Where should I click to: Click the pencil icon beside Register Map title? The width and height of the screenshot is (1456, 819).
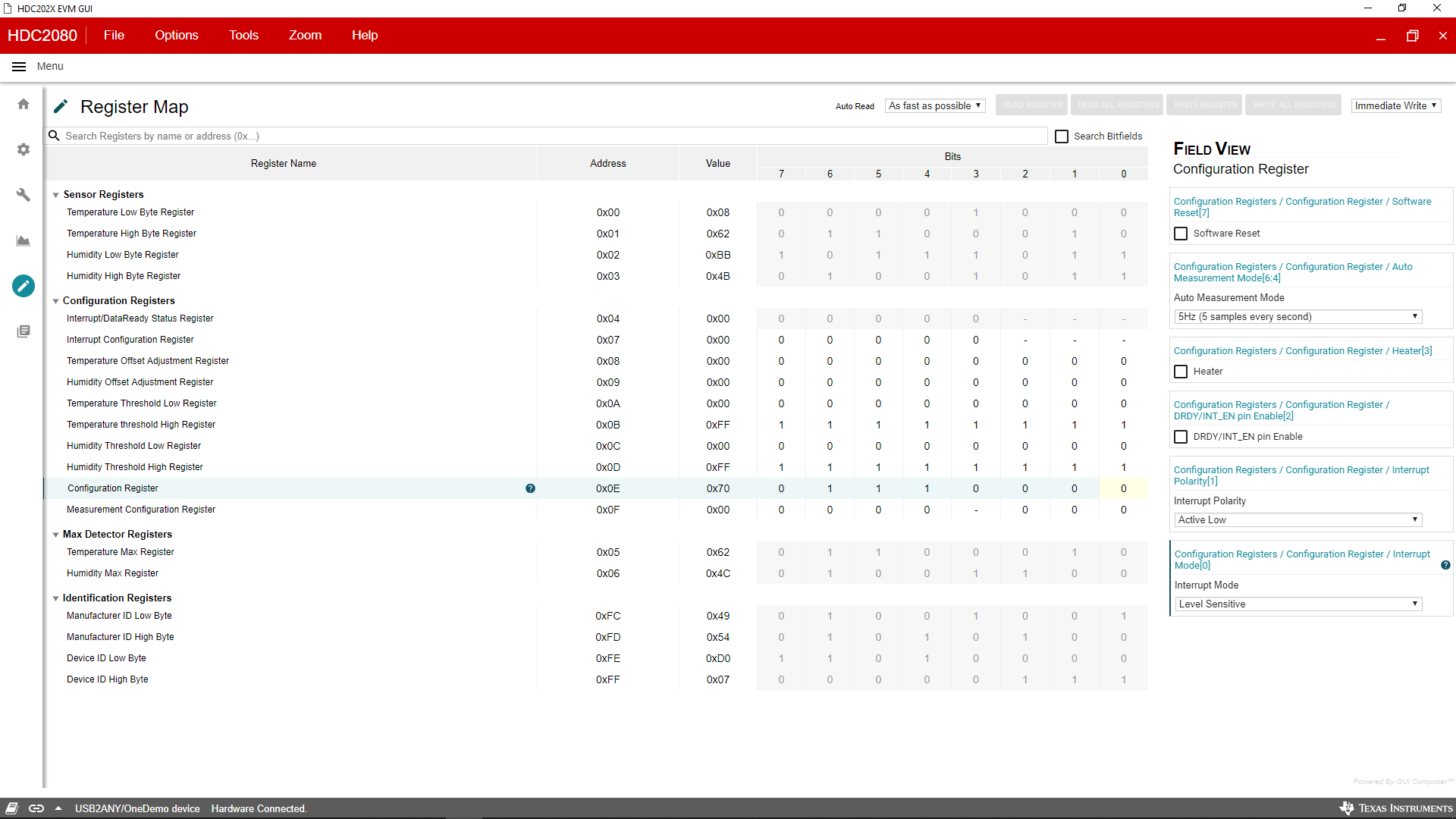click(61, 106)
